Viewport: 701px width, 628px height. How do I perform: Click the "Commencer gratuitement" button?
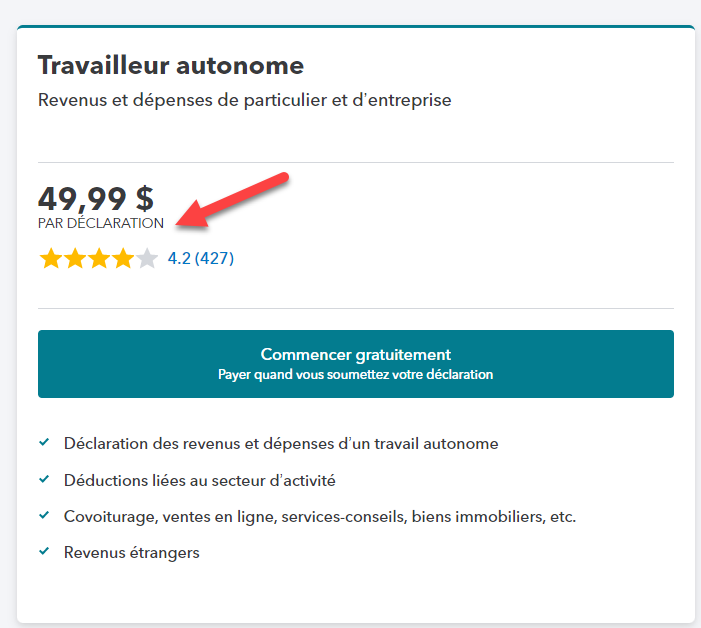point(355,364)
